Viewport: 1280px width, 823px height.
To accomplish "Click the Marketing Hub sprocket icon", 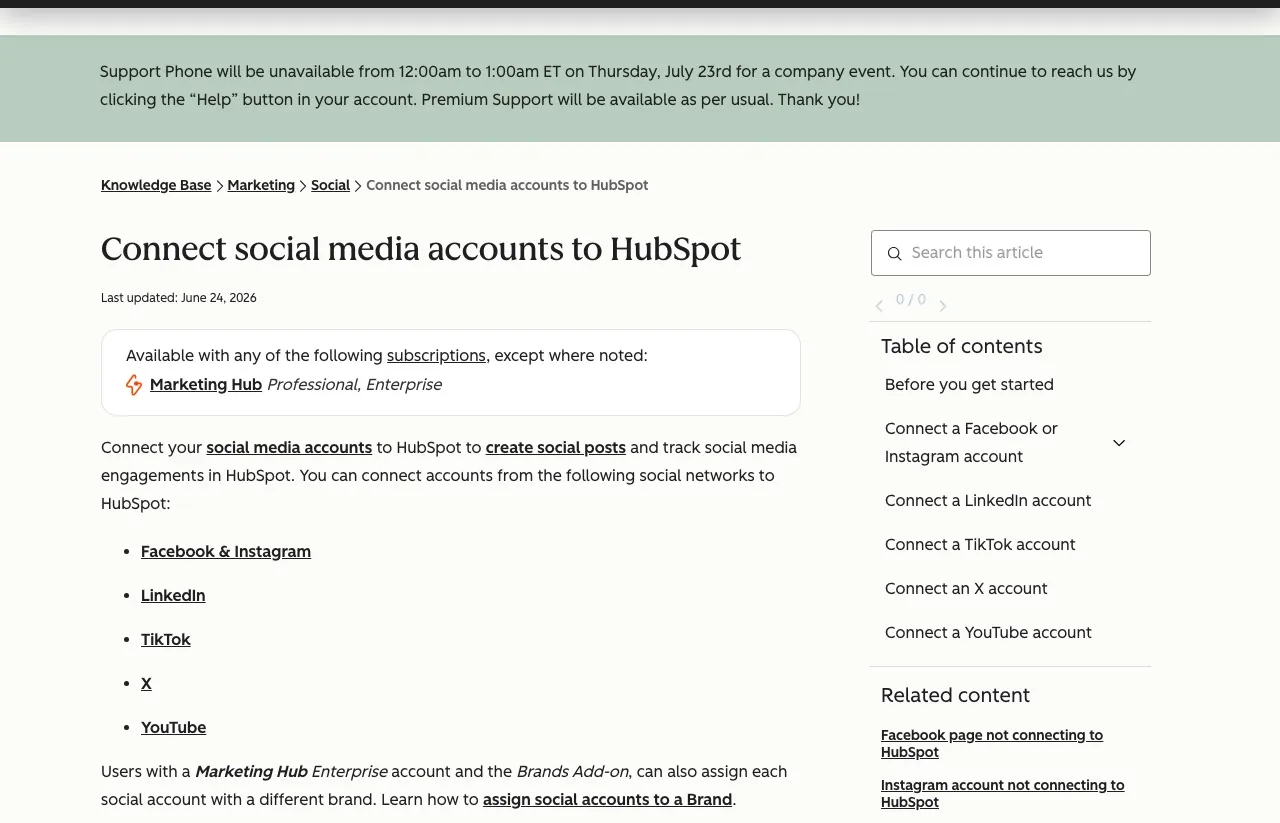I will (x=134, y=385).
